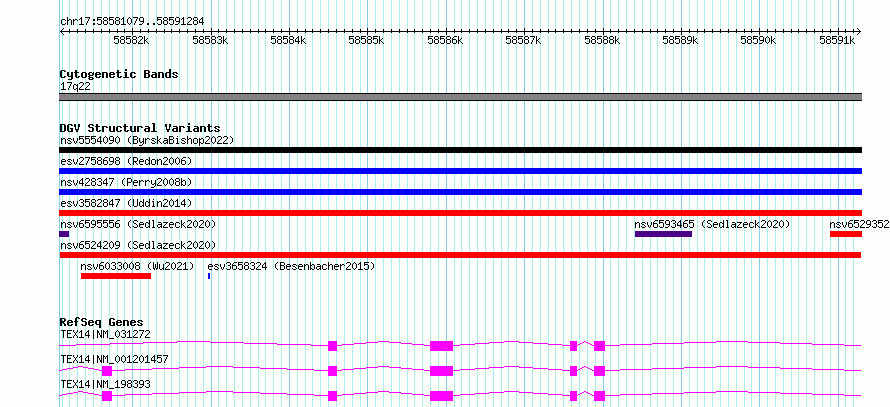This screenshot has height=407, width=890.
Task: Click the RefSeq Genes track title
Action: pyautogui.click(x=102, y=322)
